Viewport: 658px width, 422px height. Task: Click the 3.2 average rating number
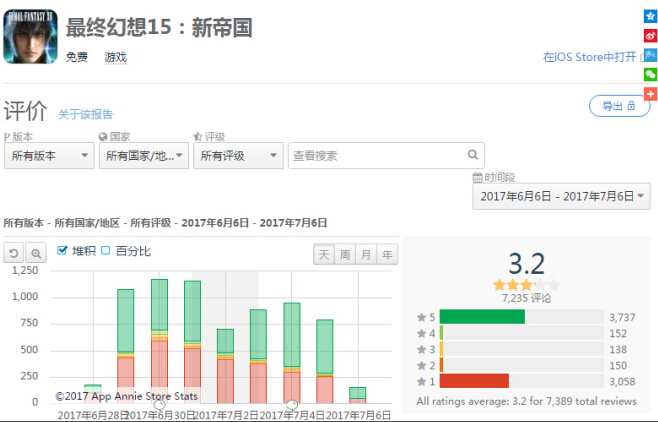coord(527,264)
